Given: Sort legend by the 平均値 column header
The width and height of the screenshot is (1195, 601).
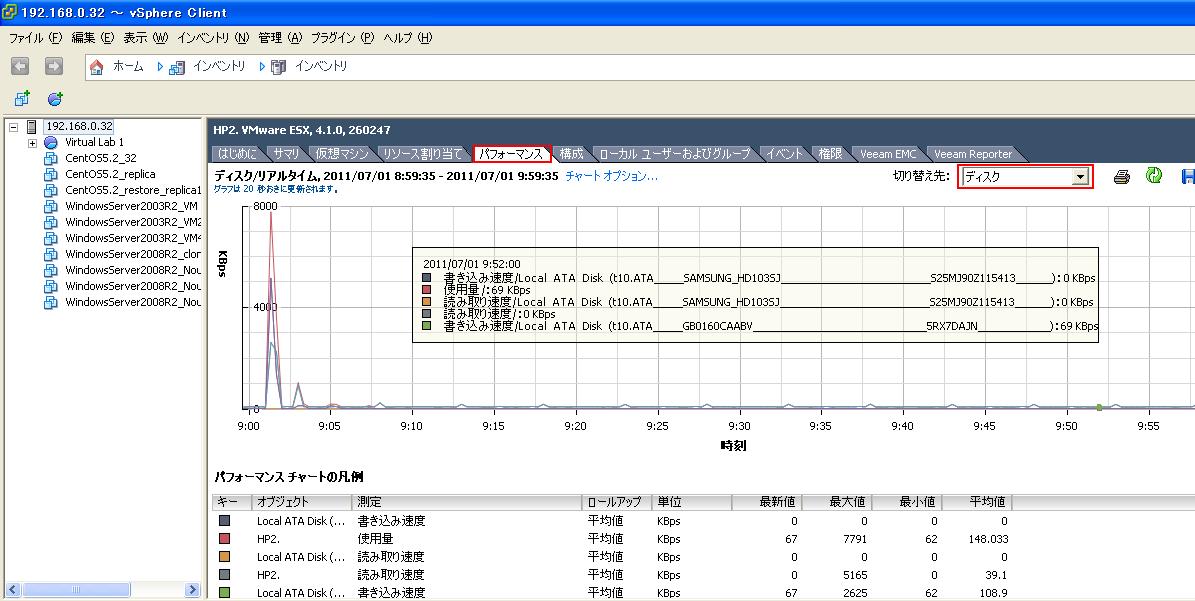Looking at the screenshot, I should (x=977, y=502).
